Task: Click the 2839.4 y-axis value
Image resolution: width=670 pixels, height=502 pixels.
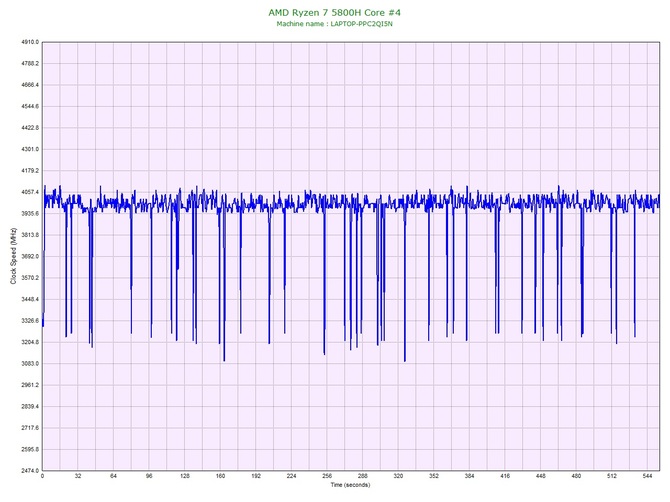Action: [x=30, y=406]
